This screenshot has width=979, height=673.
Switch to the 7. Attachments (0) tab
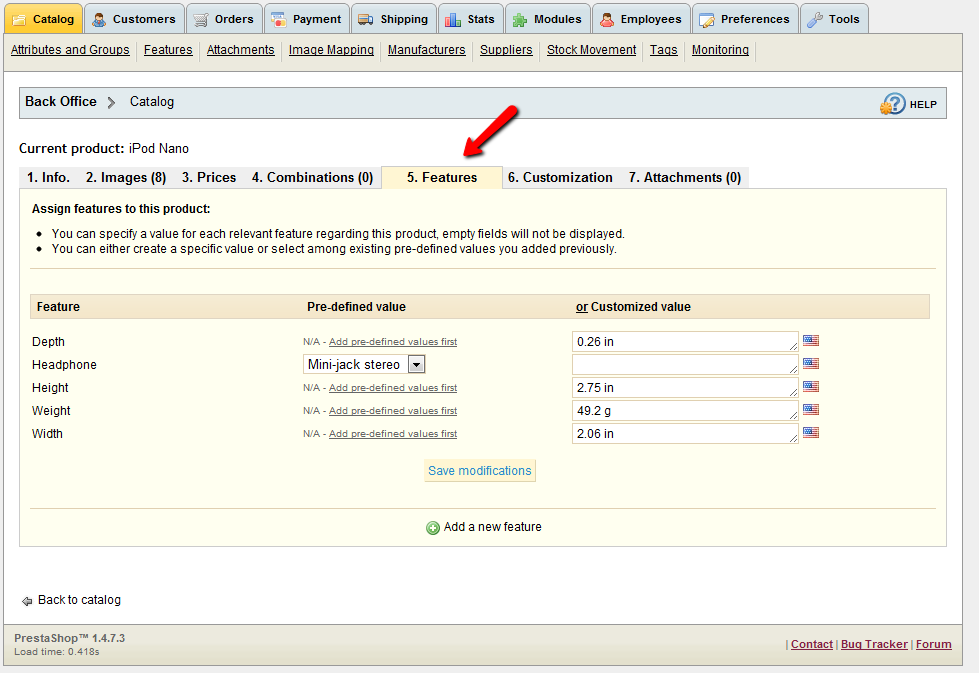685,177
